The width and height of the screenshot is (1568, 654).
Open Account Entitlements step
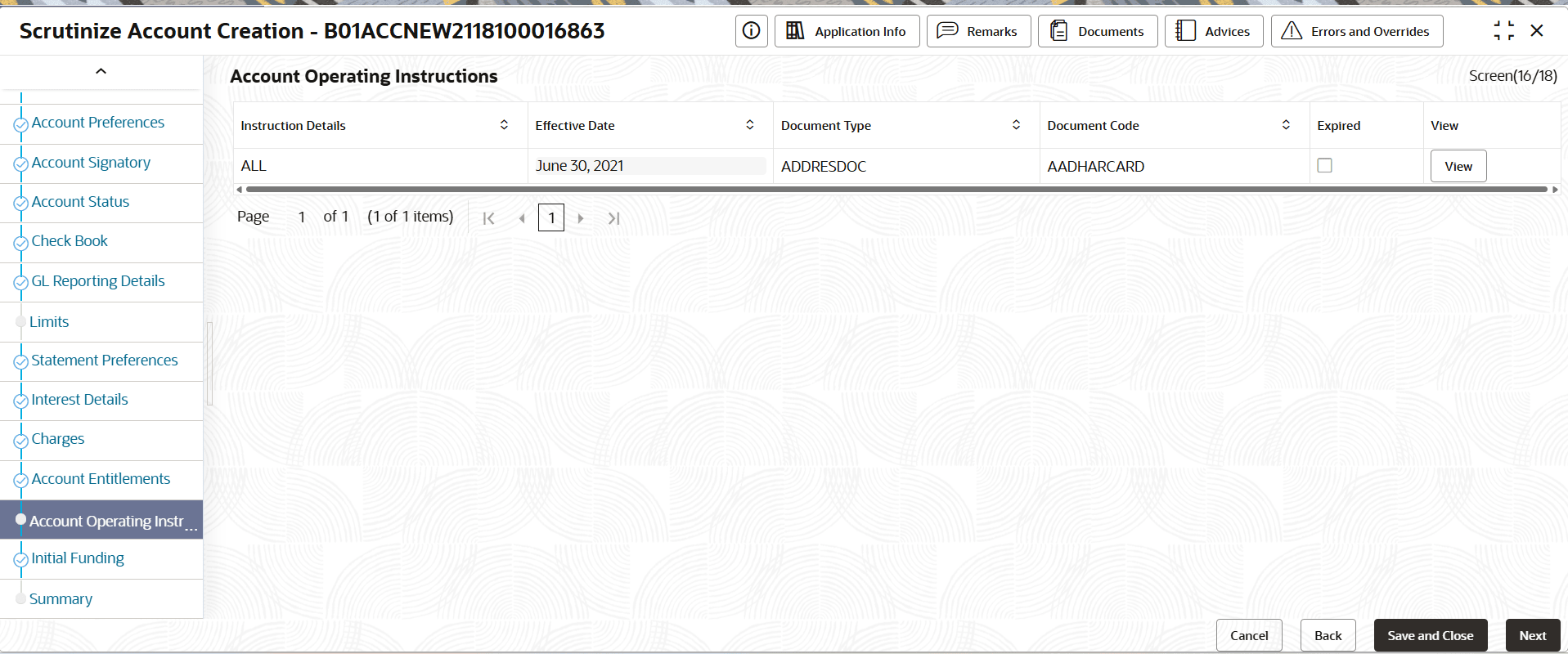(x=101, y=480)
